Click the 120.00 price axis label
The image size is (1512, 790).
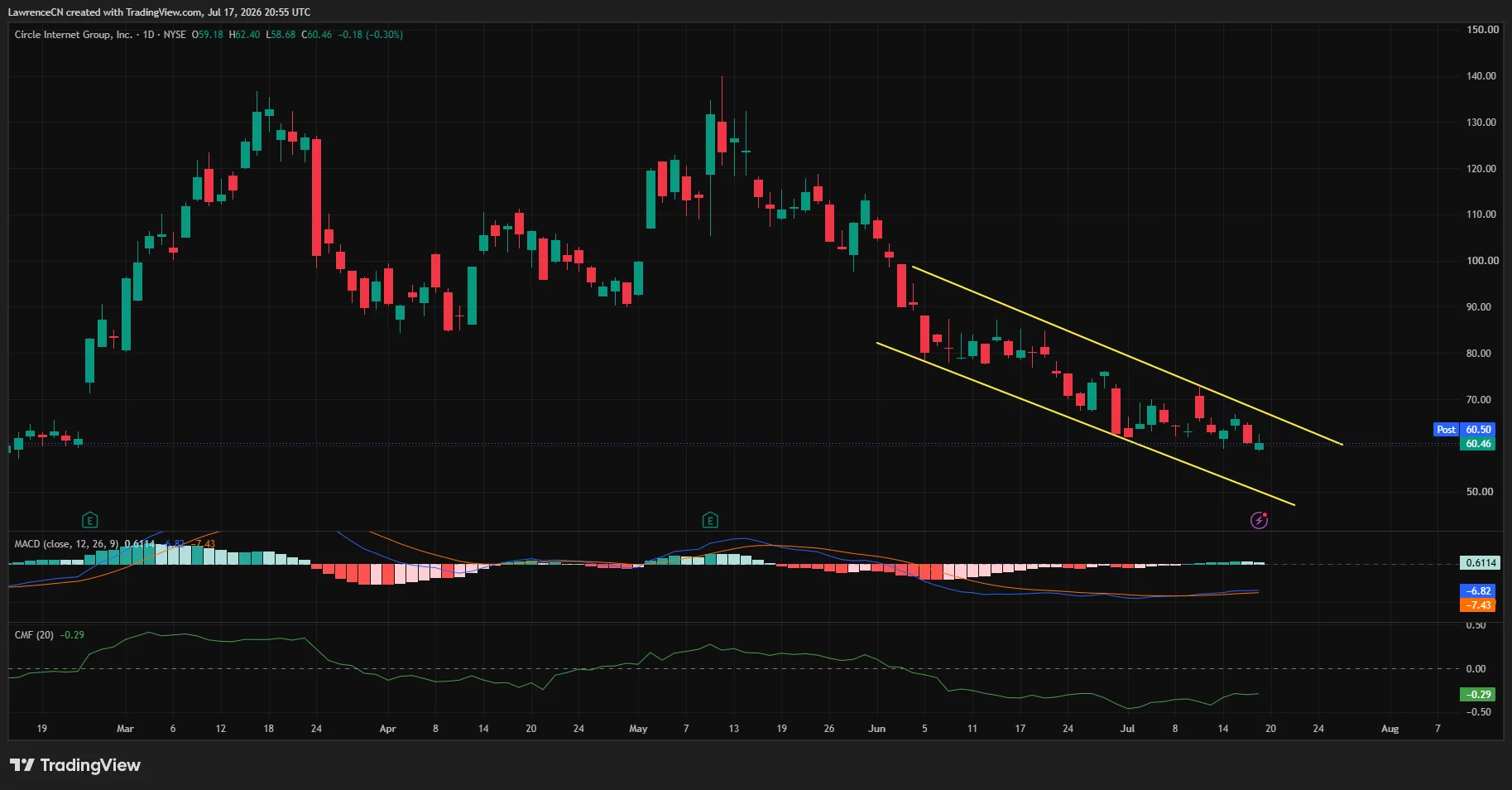(x=1481, y=169)
